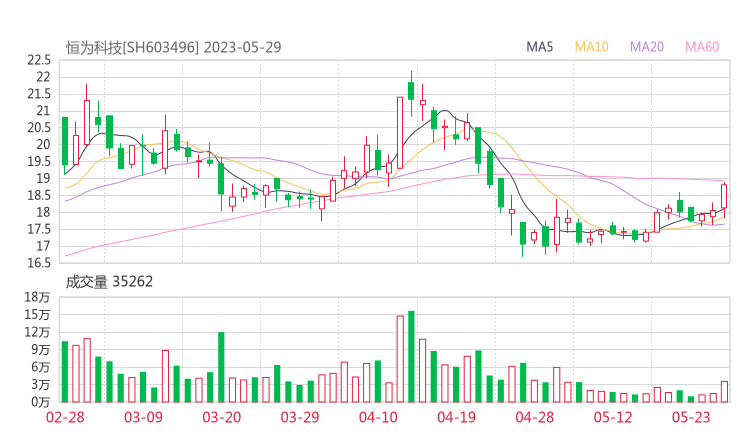
Task: Click the 05-12 date tick label
Action: click(612, 417)
